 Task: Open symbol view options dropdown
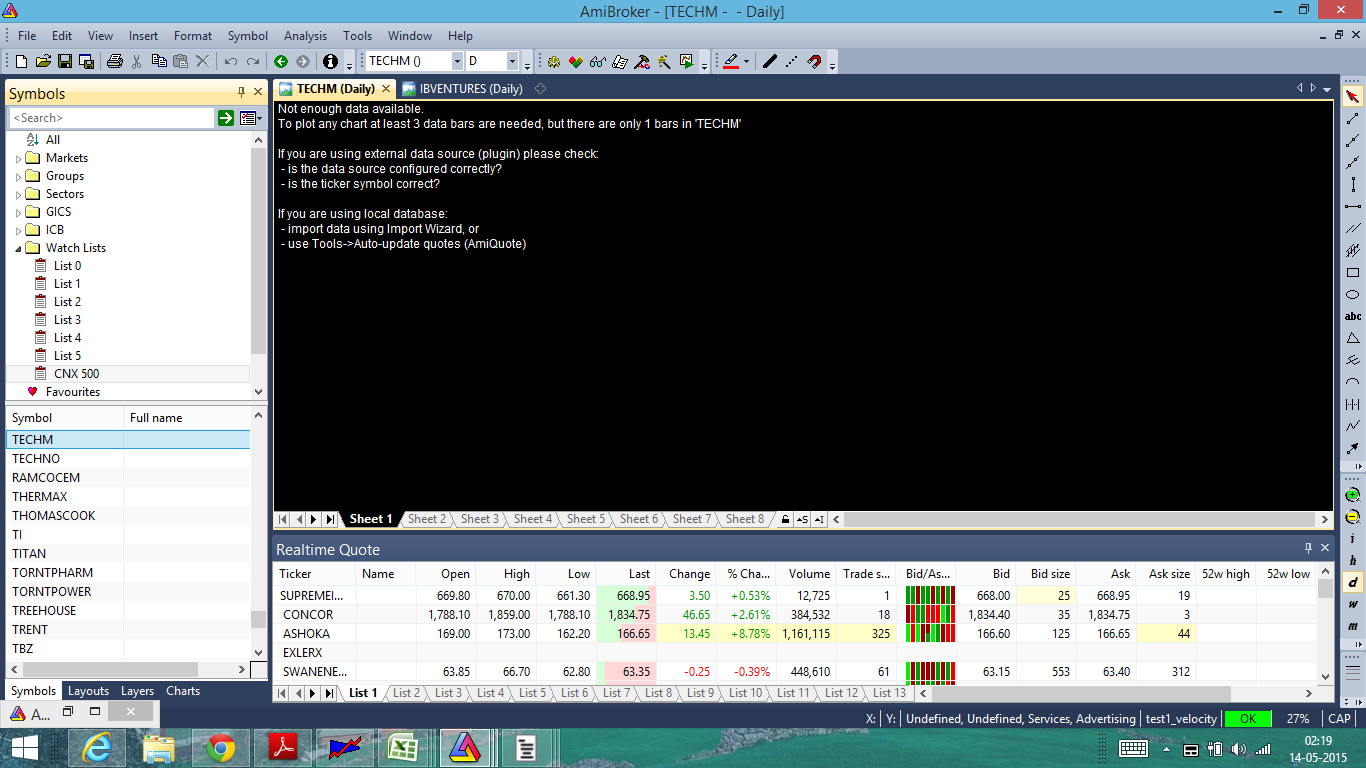tap(250, 118)
